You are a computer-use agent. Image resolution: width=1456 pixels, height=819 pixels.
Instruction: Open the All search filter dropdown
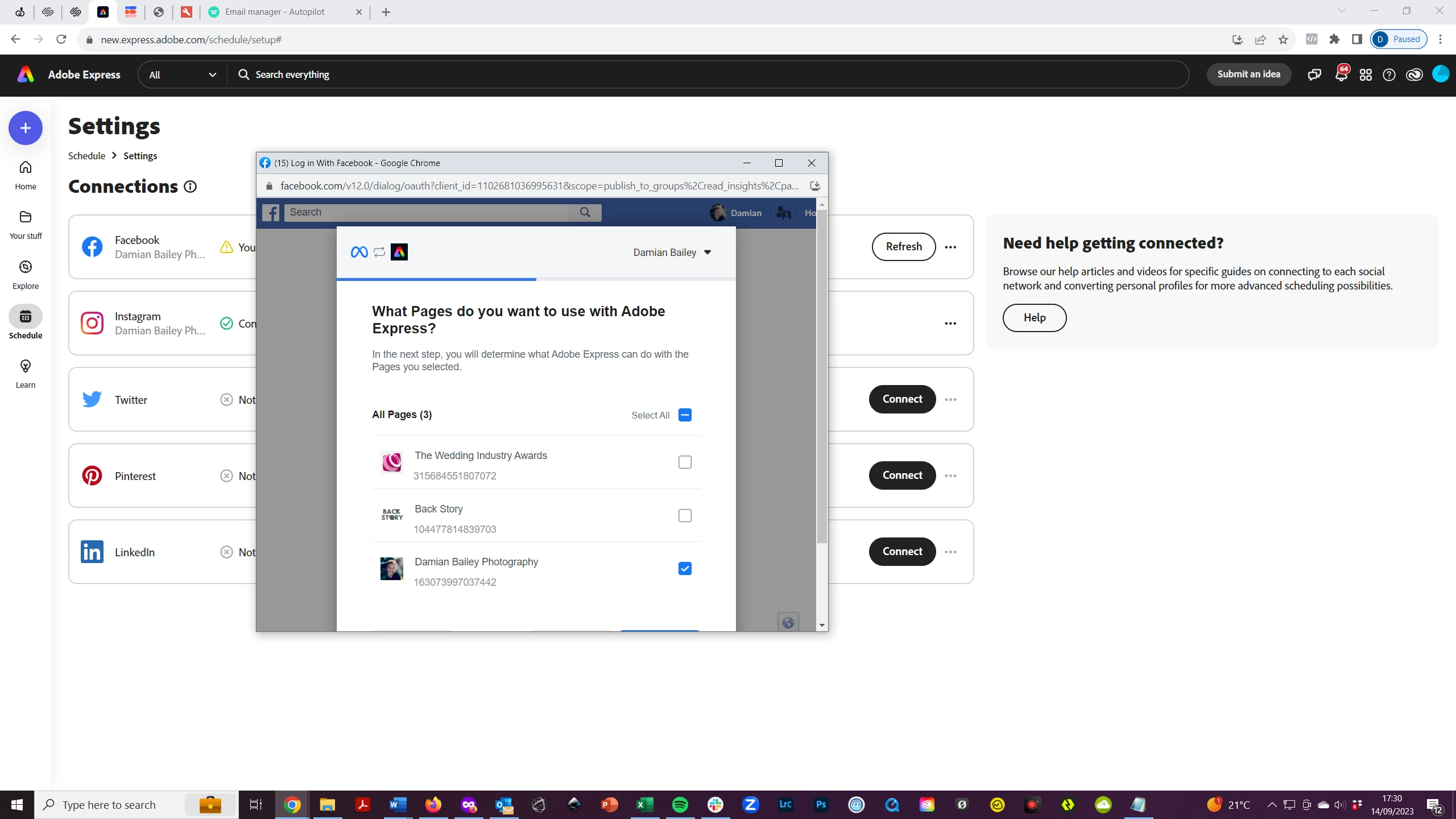point(182,75)
